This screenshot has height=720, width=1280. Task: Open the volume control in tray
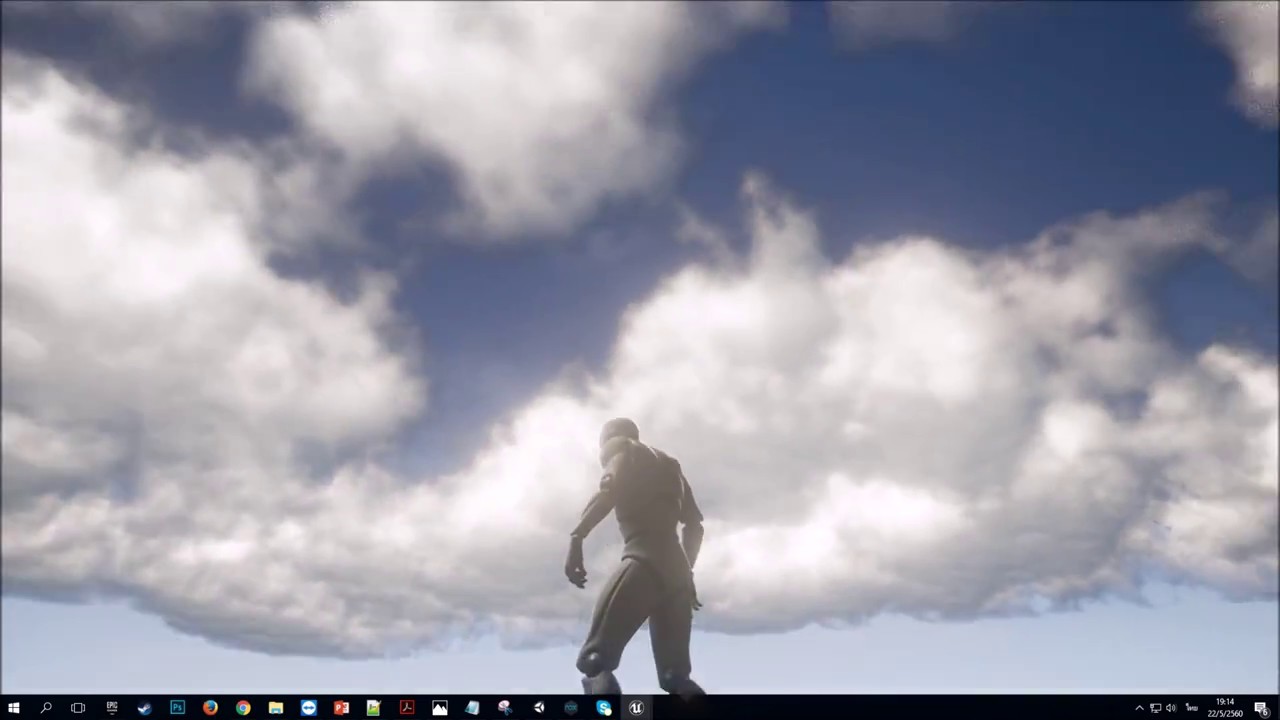(x=1171, y=708)
